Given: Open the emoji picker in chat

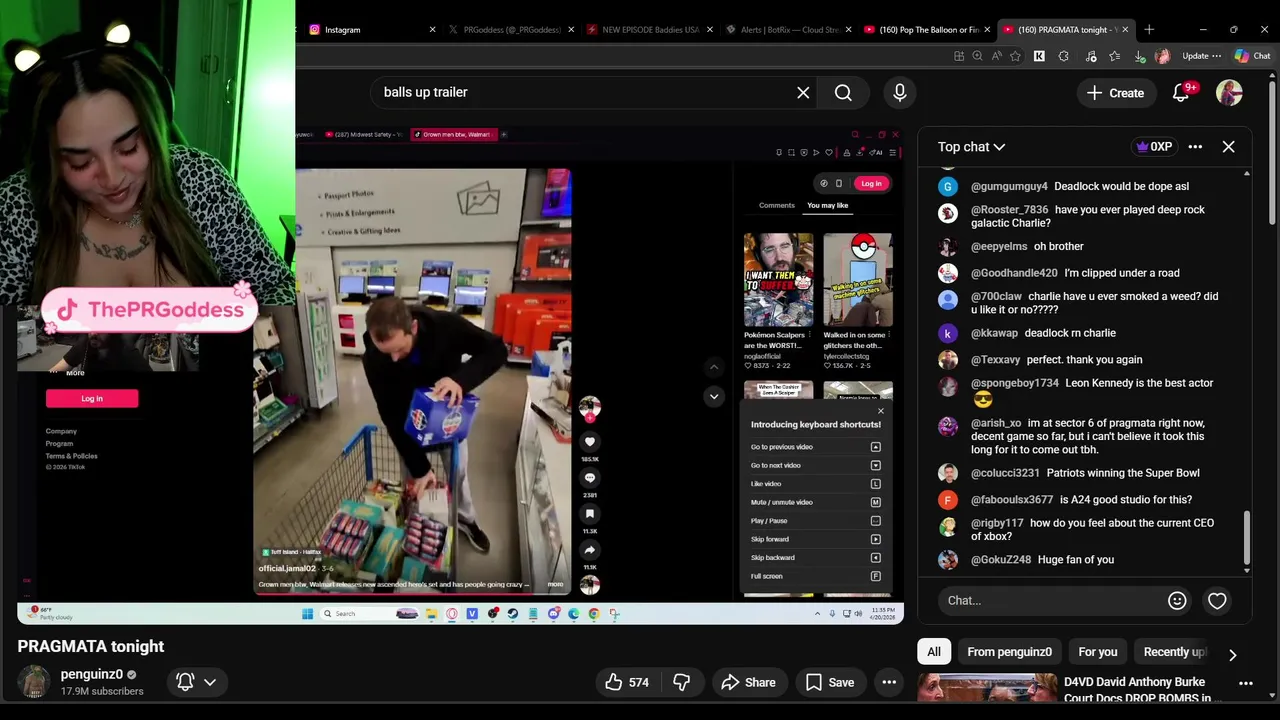Looking at the screenshot, I should coord(1177,600).
